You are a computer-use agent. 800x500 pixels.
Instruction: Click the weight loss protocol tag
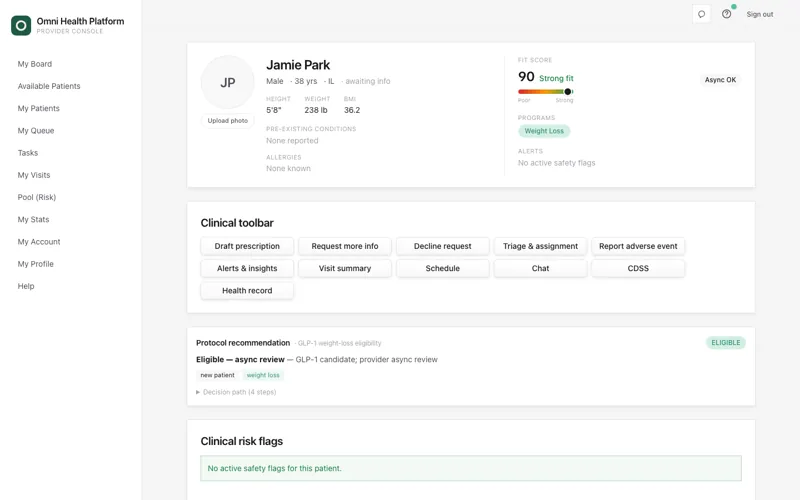[x=263, y=376]
